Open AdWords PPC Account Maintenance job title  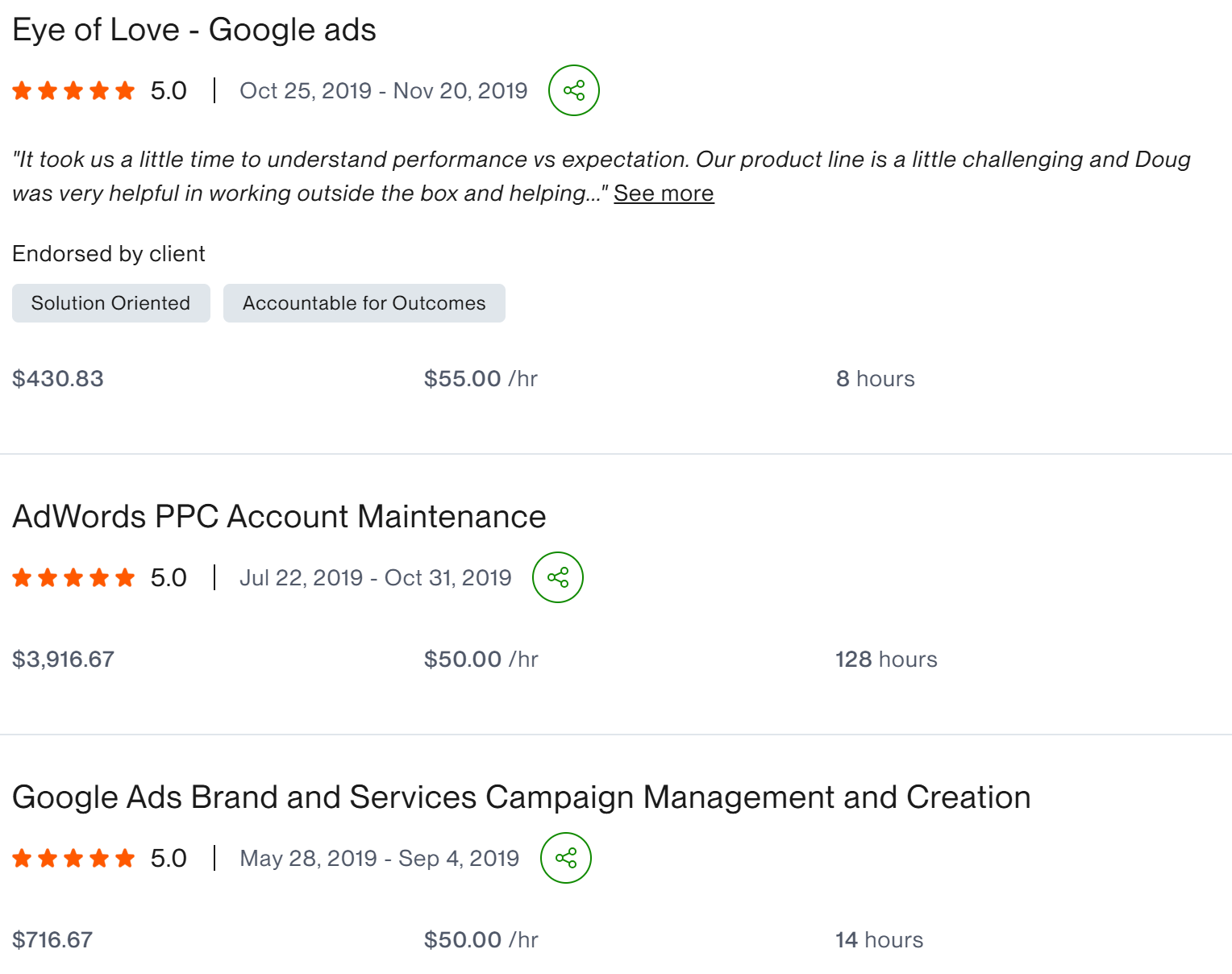pos(279,517)
